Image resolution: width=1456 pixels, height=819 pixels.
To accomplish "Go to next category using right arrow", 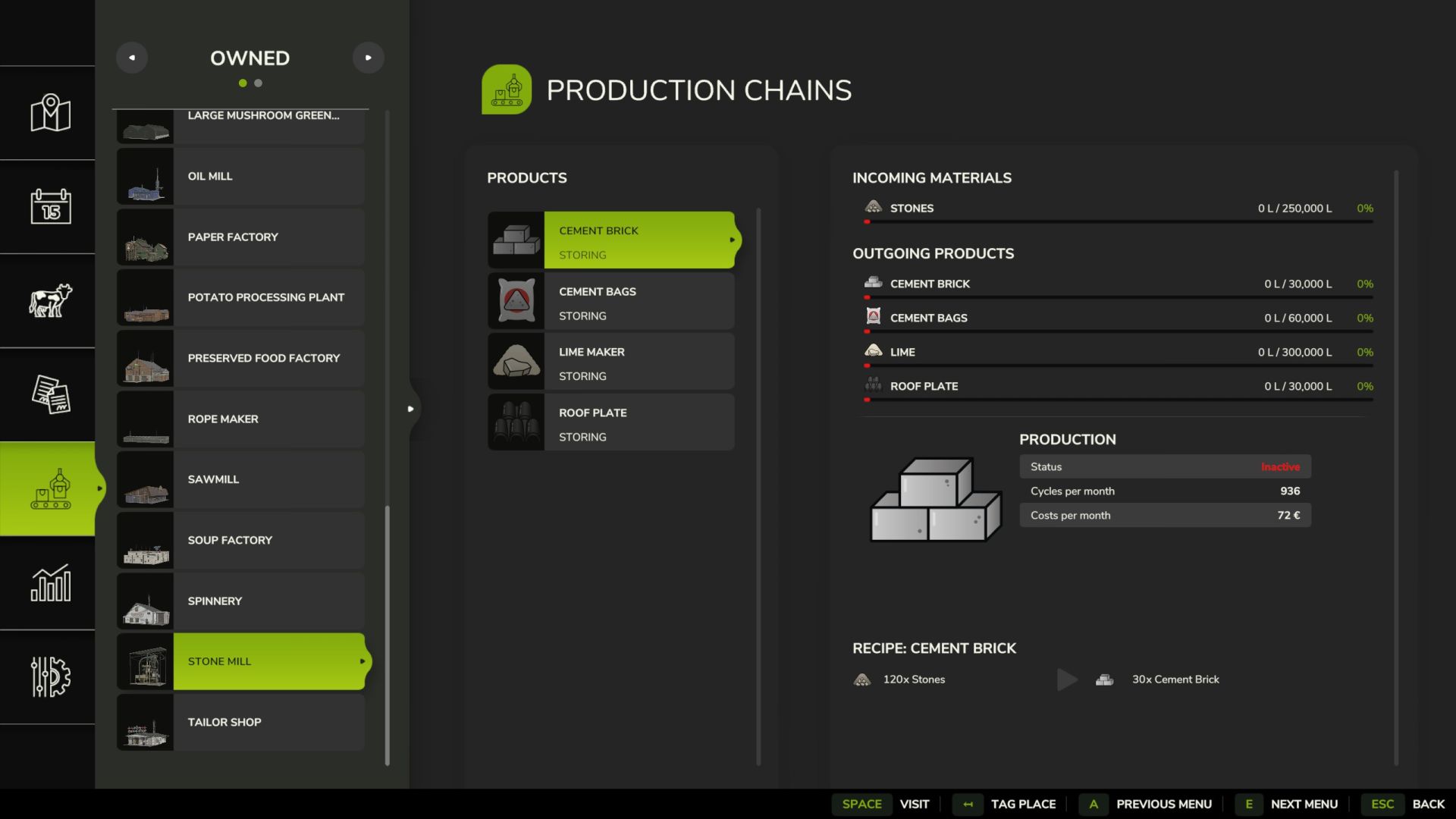I will pos(369,58).
